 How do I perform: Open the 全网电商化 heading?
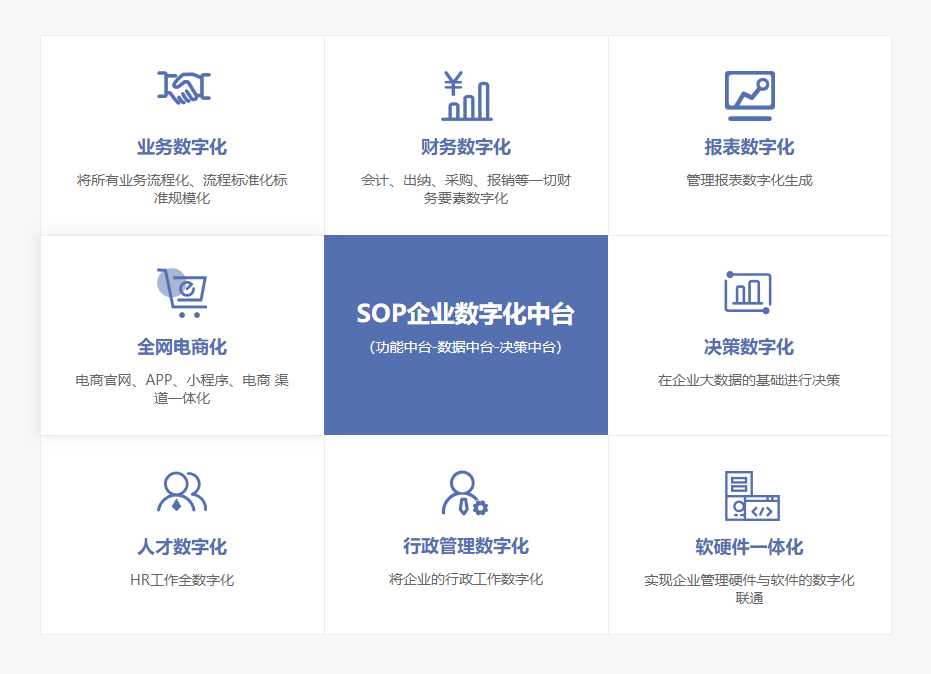coord(182,347)
